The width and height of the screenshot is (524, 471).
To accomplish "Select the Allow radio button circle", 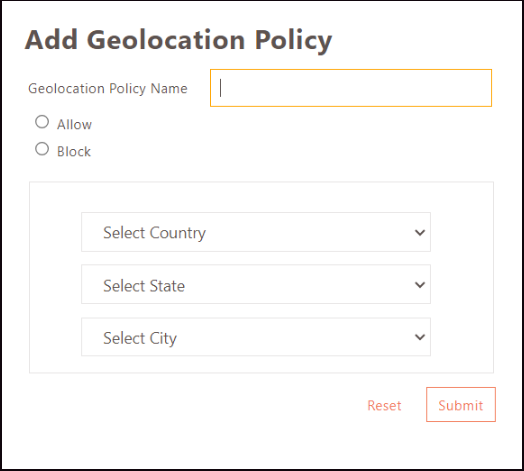I will (42, 122).
